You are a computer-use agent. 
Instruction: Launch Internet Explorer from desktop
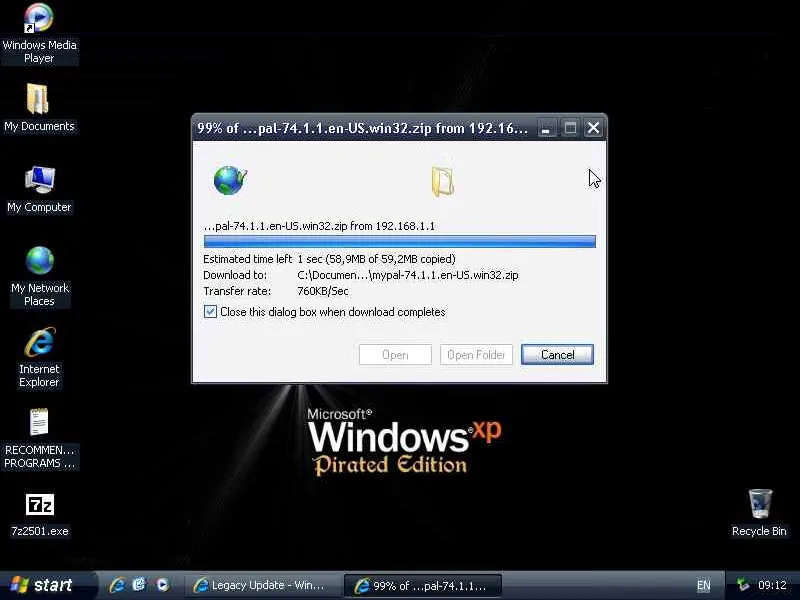coord(39,357)
